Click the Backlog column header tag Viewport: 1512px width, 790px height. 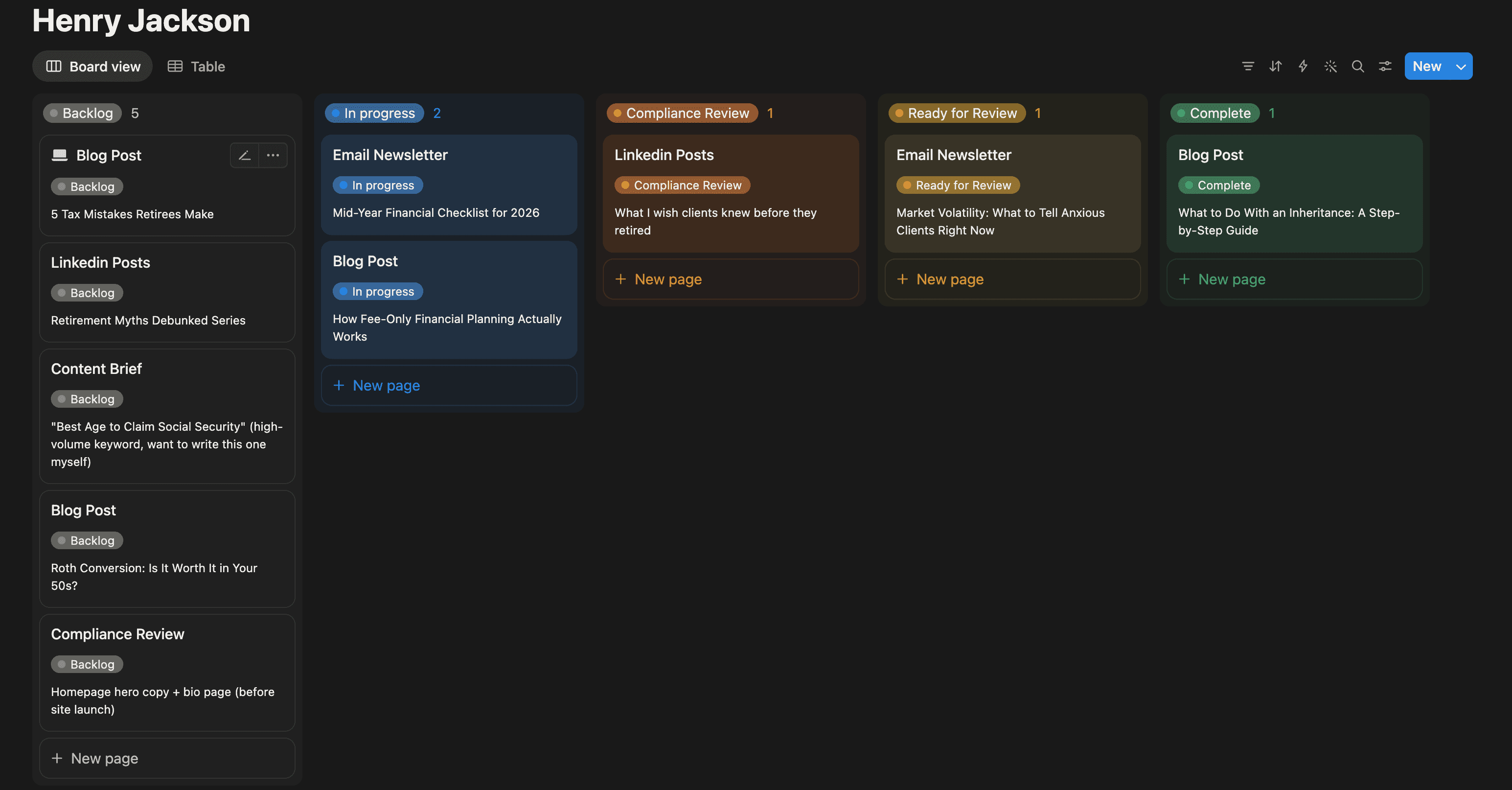(82, 113)
